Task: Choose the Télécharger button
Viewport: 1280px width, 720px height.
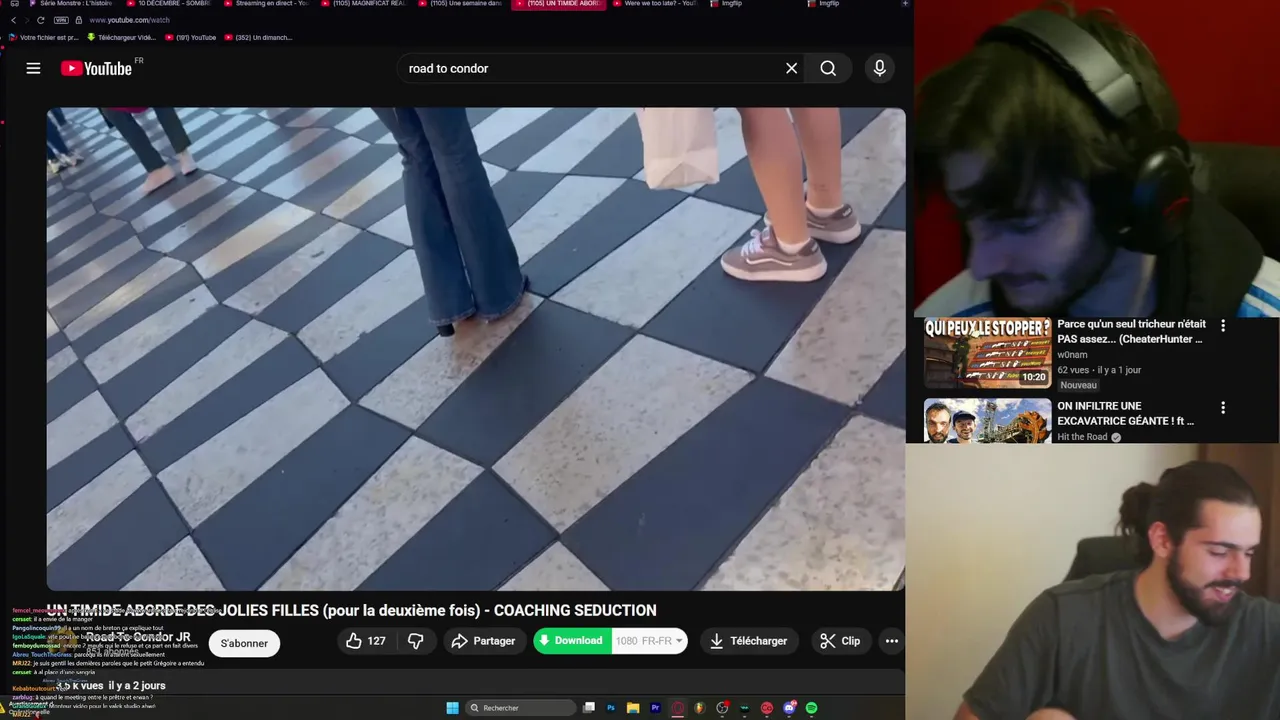Action: 748,641
